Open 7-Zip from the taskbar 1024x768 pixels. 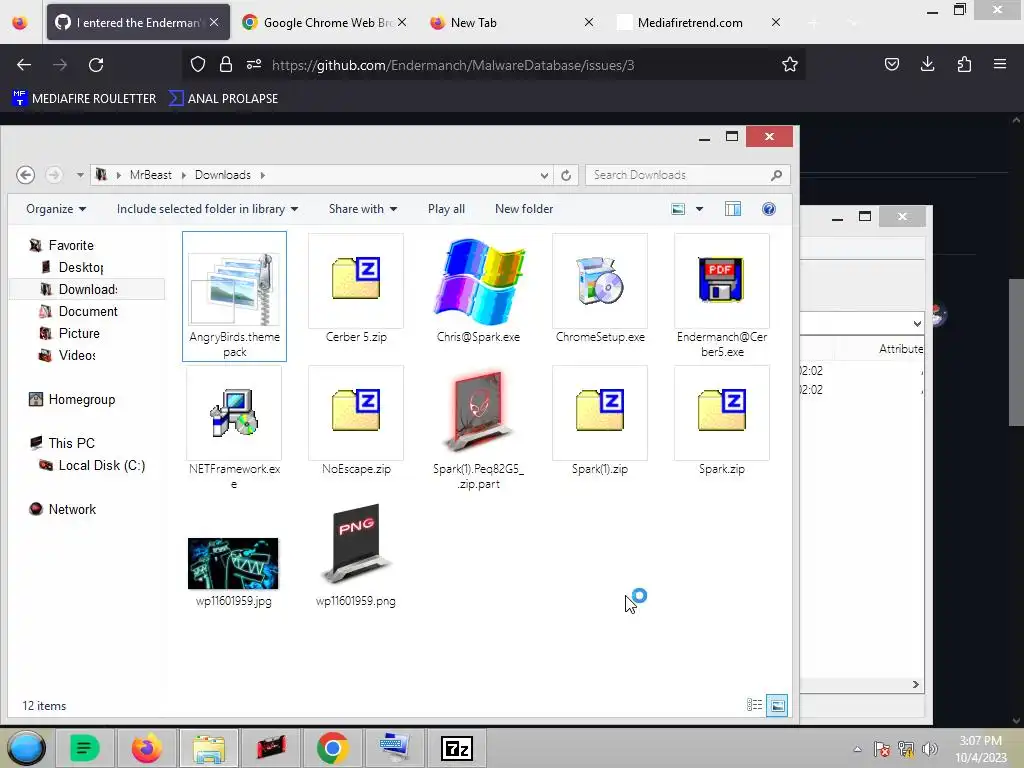456,748
